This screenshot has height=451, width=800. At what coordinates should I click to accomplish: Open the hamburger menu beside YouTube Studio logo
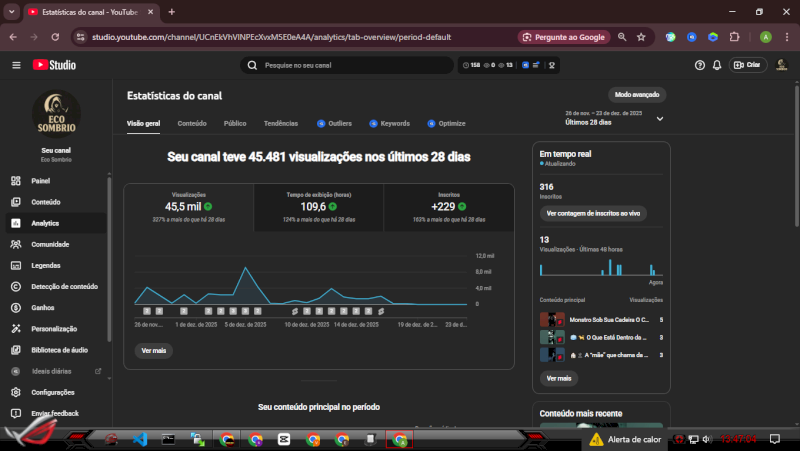tap(16, 65)
